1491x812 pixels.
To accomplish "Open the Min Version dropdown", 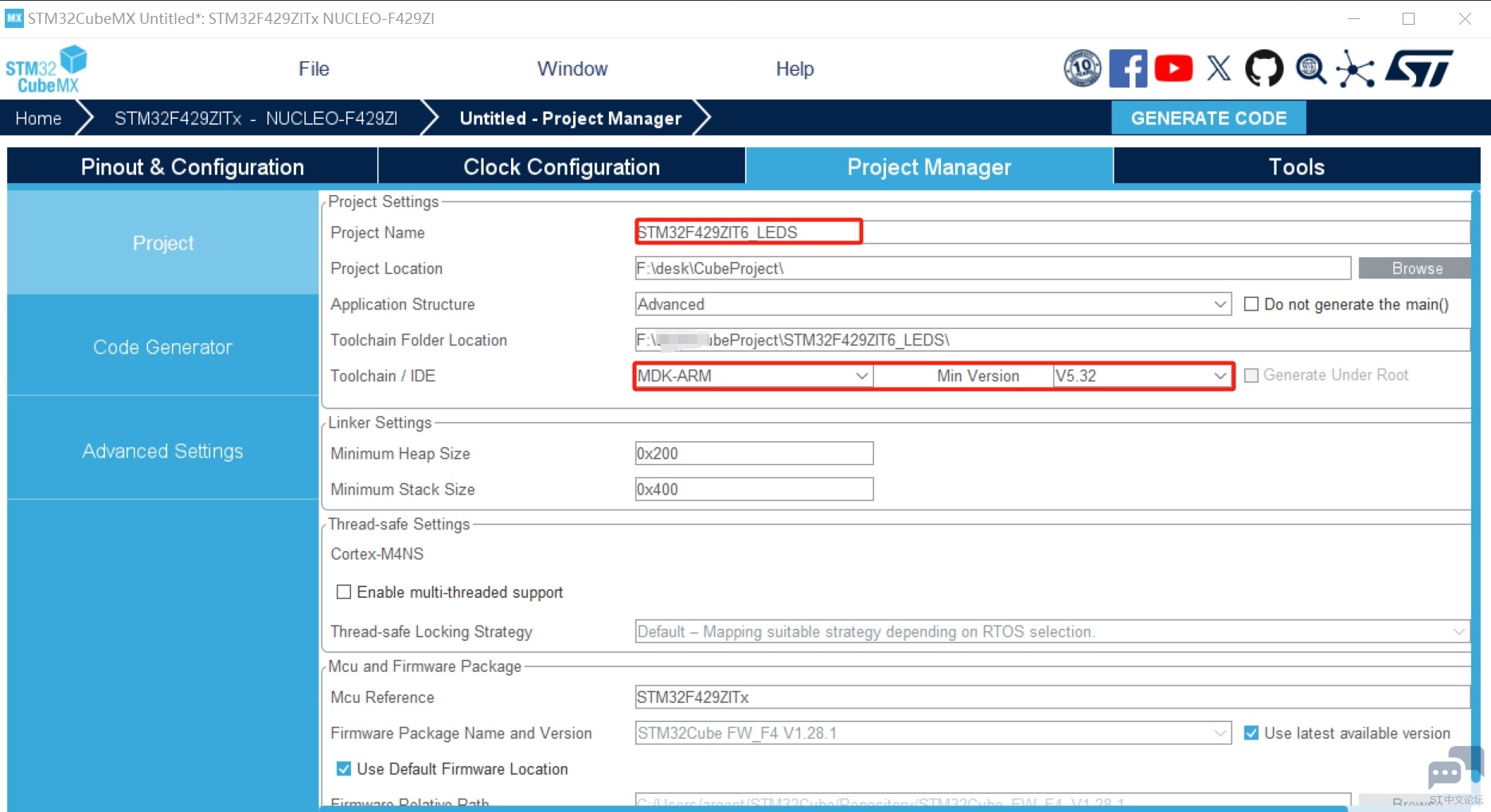I will pos(1142,376).
